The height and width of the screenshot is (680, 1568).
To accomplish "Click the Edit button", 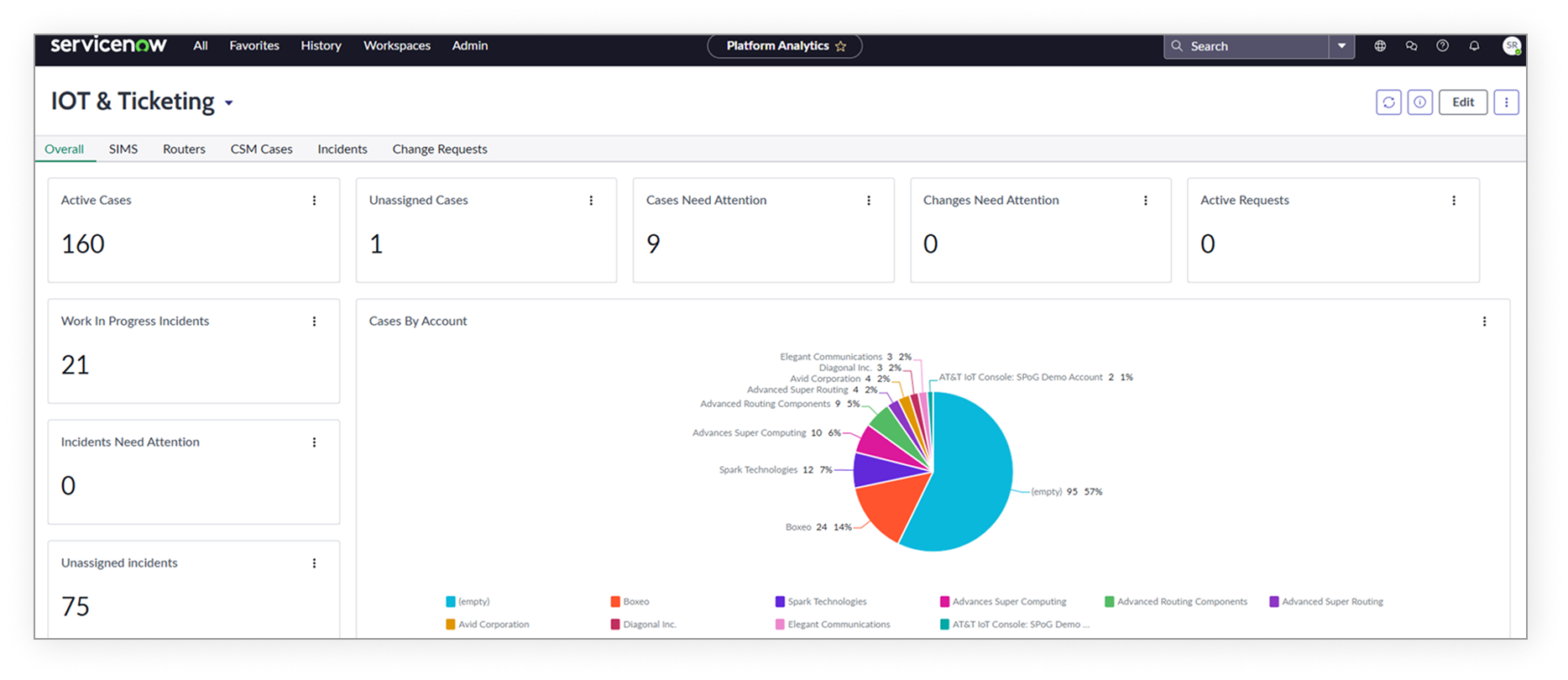I will pos(1463,102).
